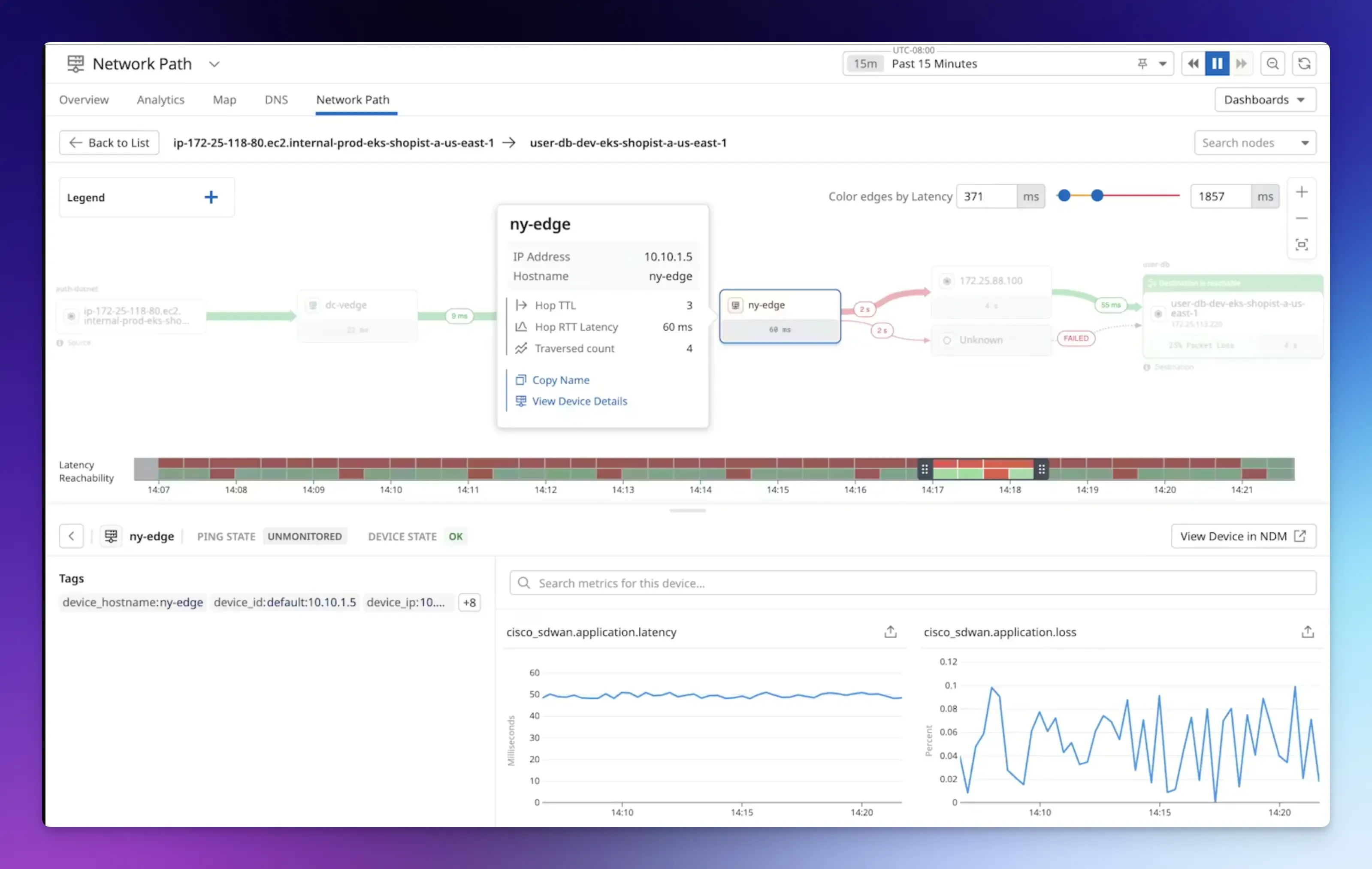
Task: Zoom out using the magnifier icon
Action: (1272, 64)
